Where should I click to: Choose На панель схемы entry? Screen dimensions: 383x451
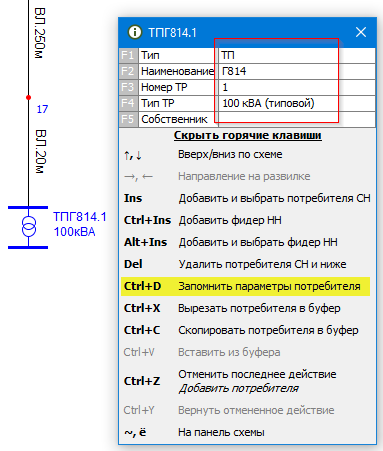tap(221, 432)
